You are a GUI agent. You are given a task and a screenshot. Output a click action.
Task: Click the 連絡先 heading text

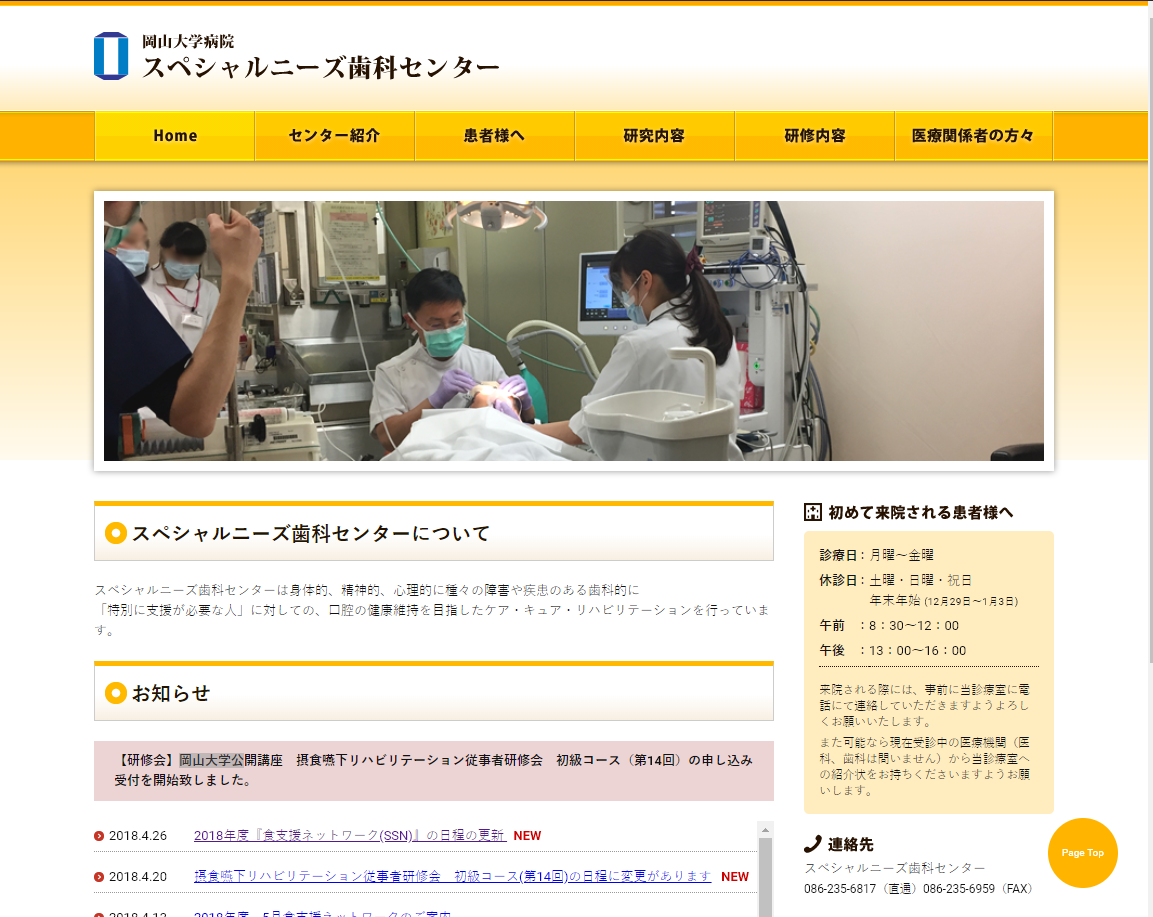(851, 845)
